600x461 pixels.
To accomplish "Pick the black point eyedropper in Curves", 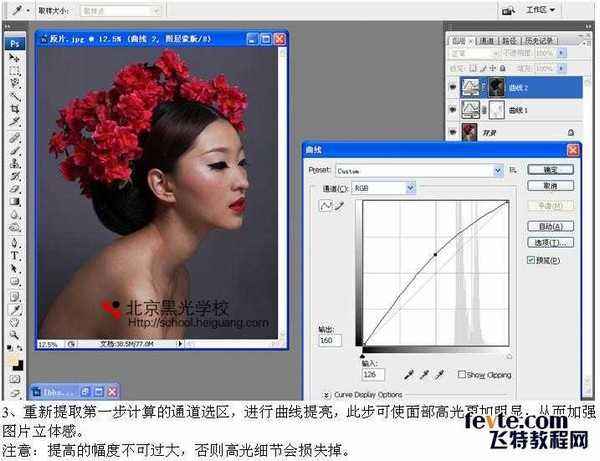I will coord(409,375).
